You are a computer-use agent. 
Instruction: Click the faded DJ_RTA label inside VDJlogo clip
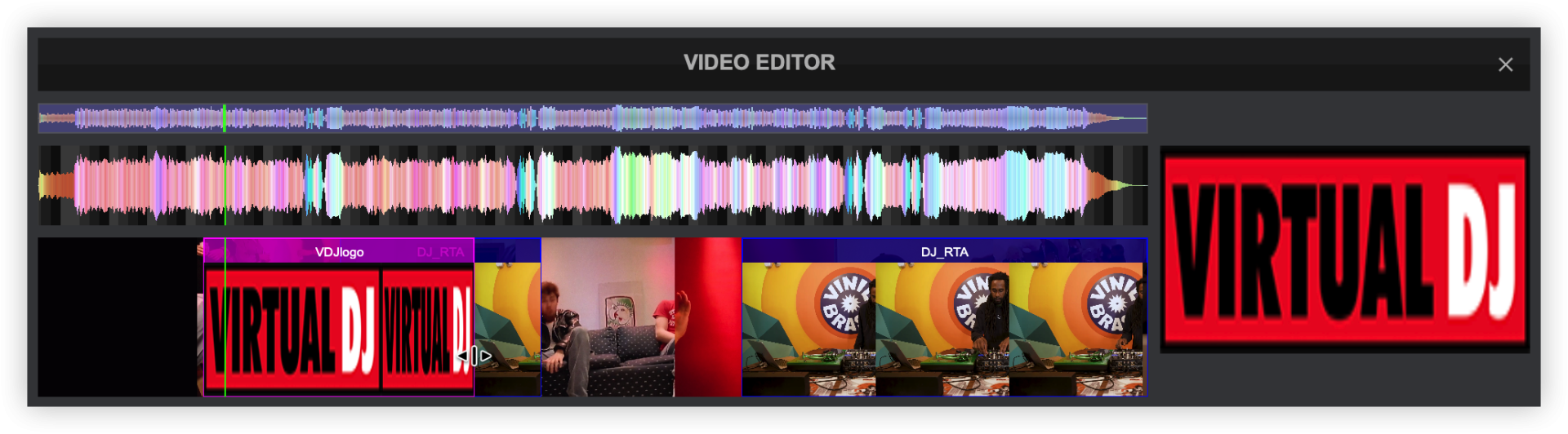[x=440, y=252]
